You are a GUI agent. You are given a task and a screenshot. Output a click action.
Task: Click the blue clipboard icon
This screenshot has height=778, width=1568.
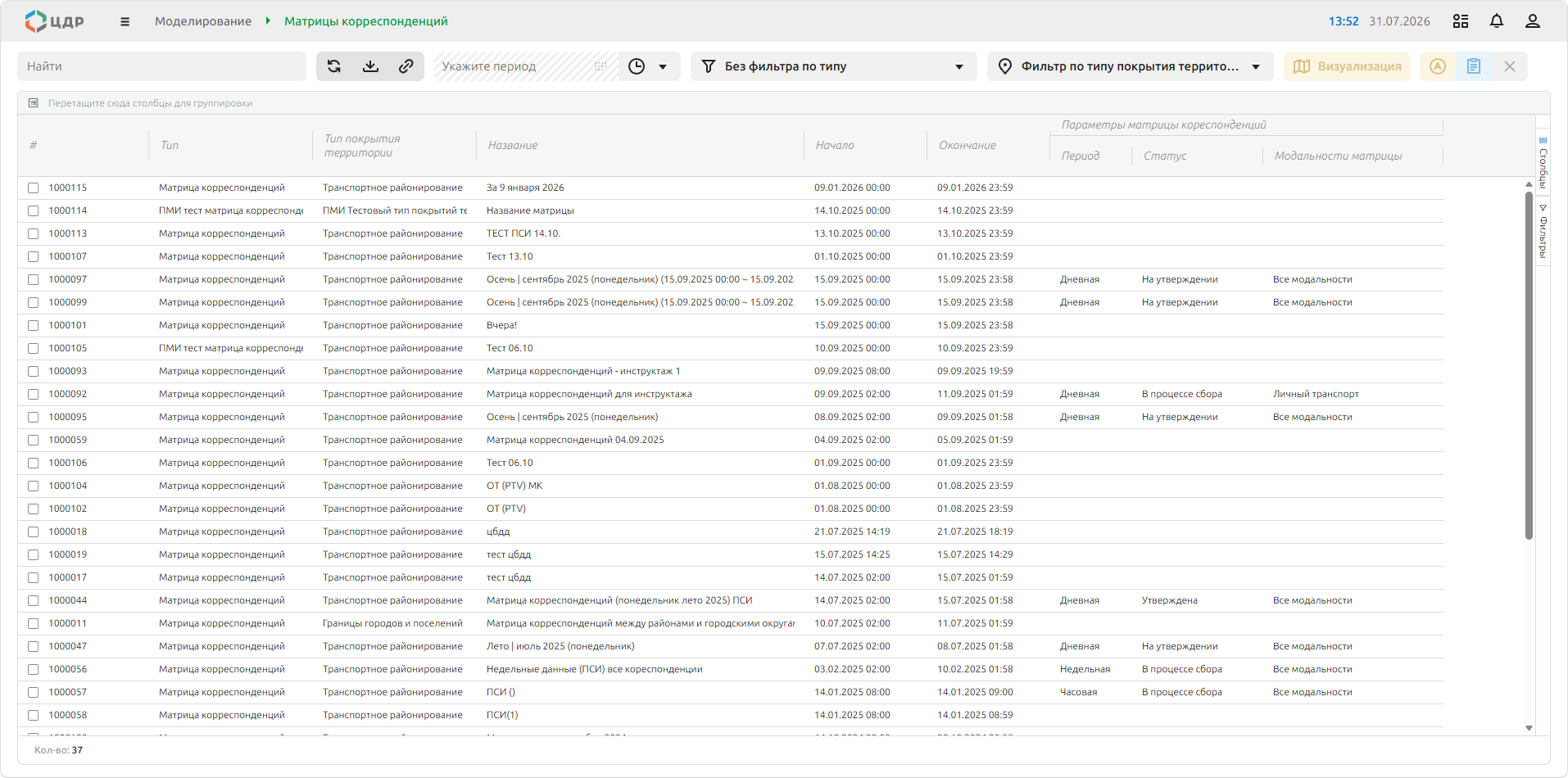click(x=1474, y=66)
